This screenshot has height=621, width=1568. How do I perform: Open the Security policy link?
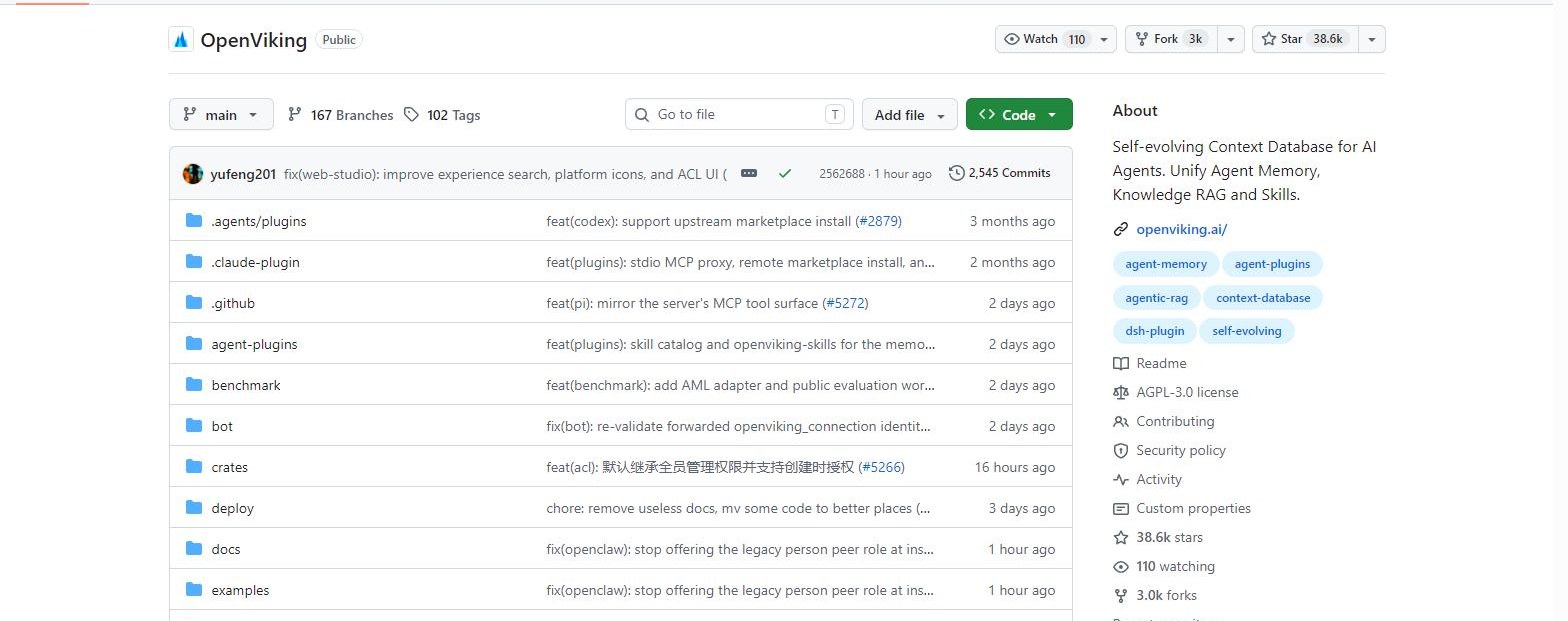pos(1169,450)
